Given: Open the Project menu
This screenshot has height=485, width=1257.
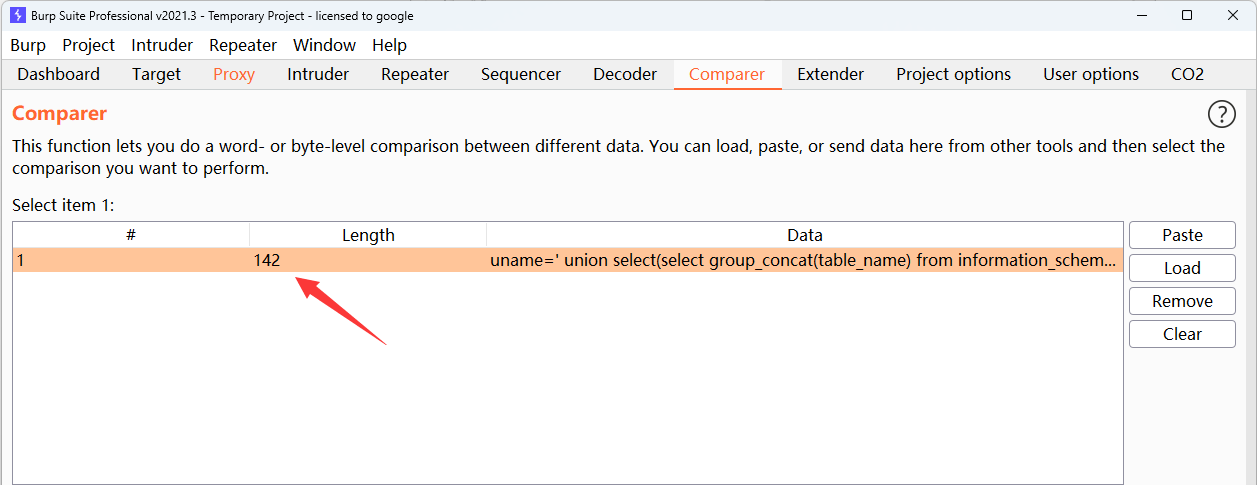Looking at the screenshot, I should click(88, 45).
